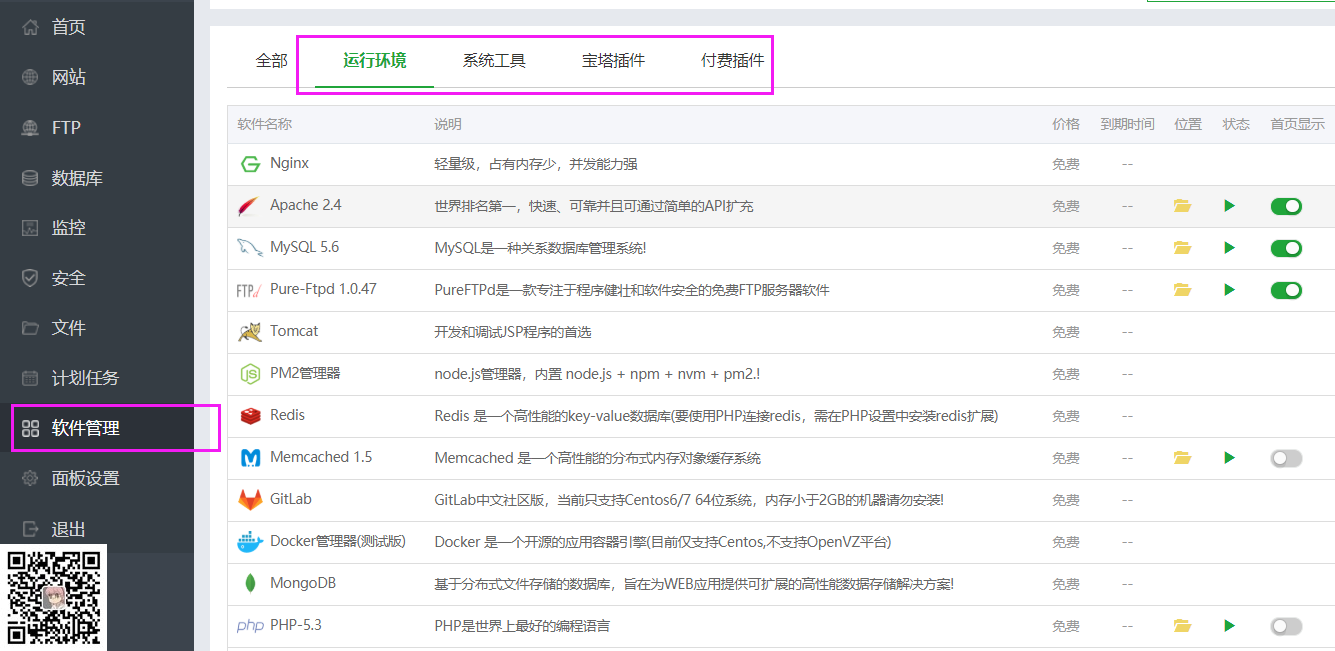The width and height of the screenshot is (1335, 651).
Task: Select the 全部 tab
Action: (271, 61)
